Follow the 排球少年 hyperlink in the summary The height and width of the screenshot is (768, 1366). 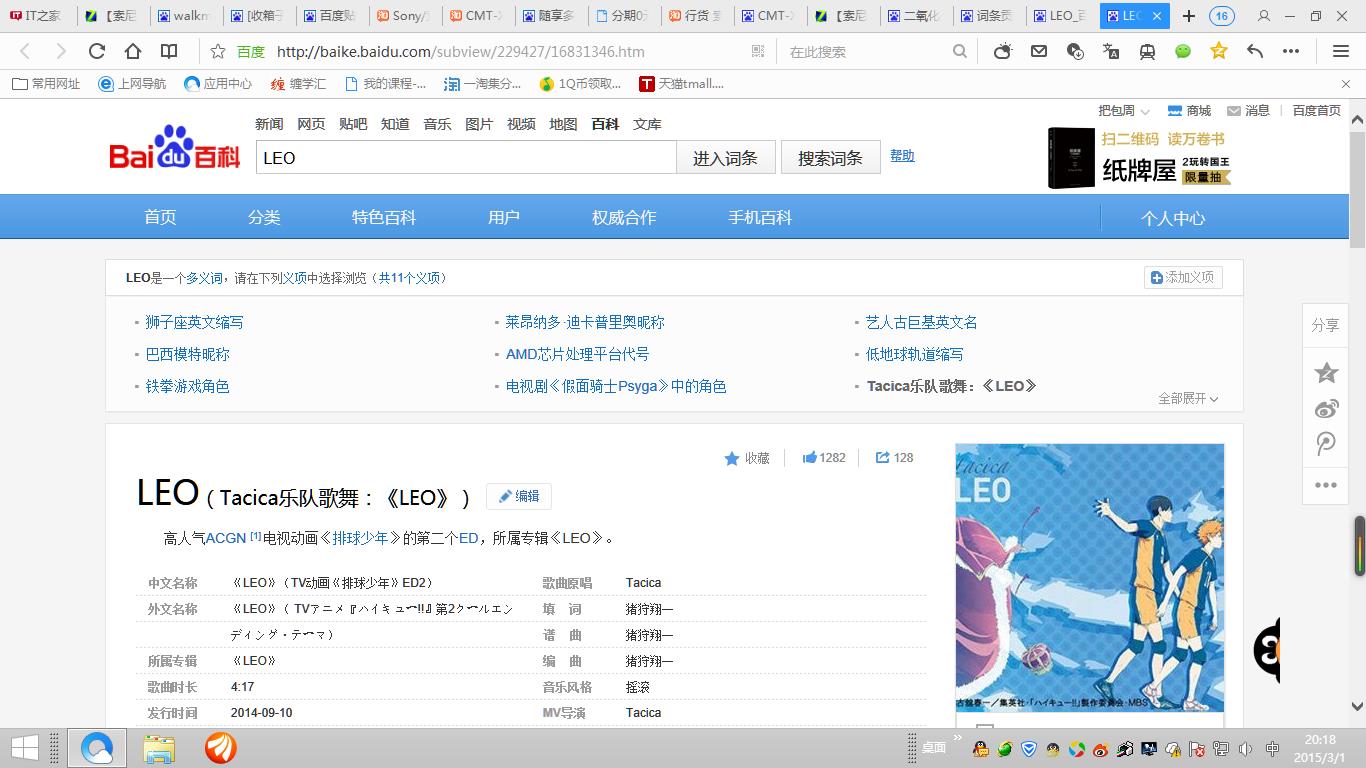[360, 537]
